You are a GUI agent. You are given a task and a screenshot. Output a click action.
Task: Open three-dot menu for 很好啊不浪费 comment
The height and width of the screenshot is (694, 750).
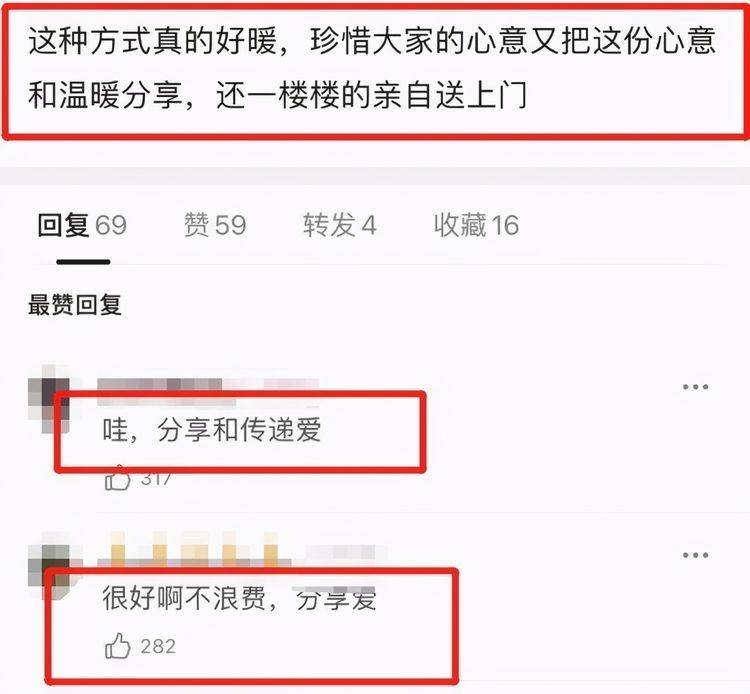tap(695, 555)
